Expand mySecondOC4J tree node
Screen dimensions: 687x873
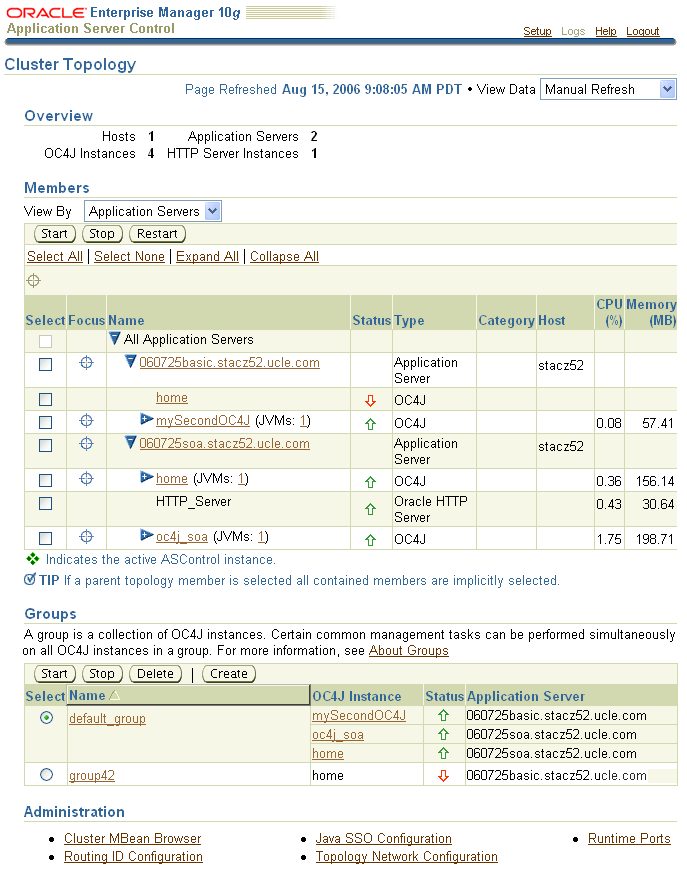click(146, 419)
